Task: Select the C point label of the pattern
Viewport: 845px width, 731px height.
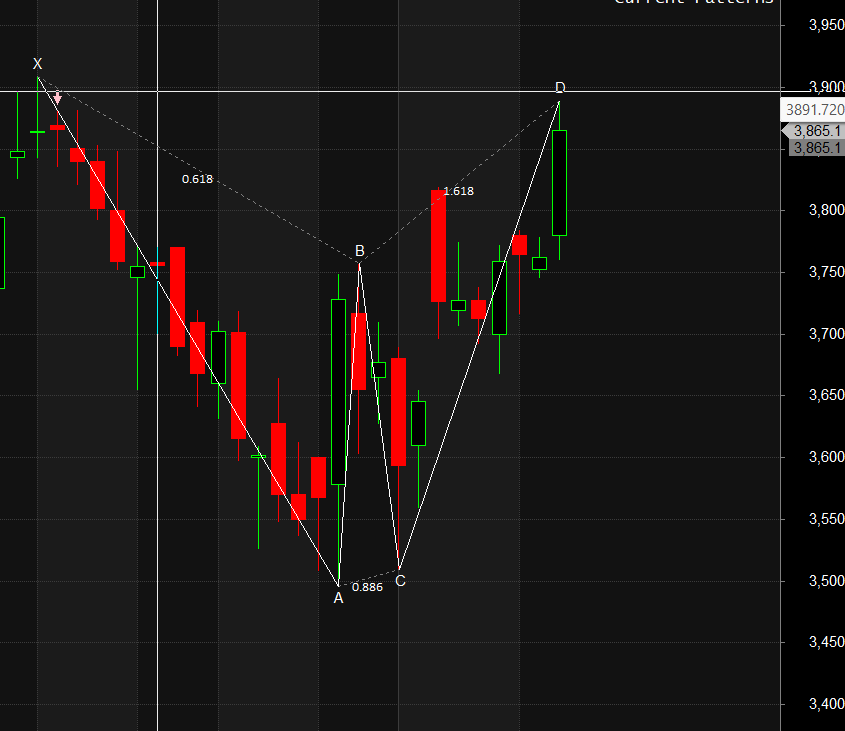Action: pos(399,580)
